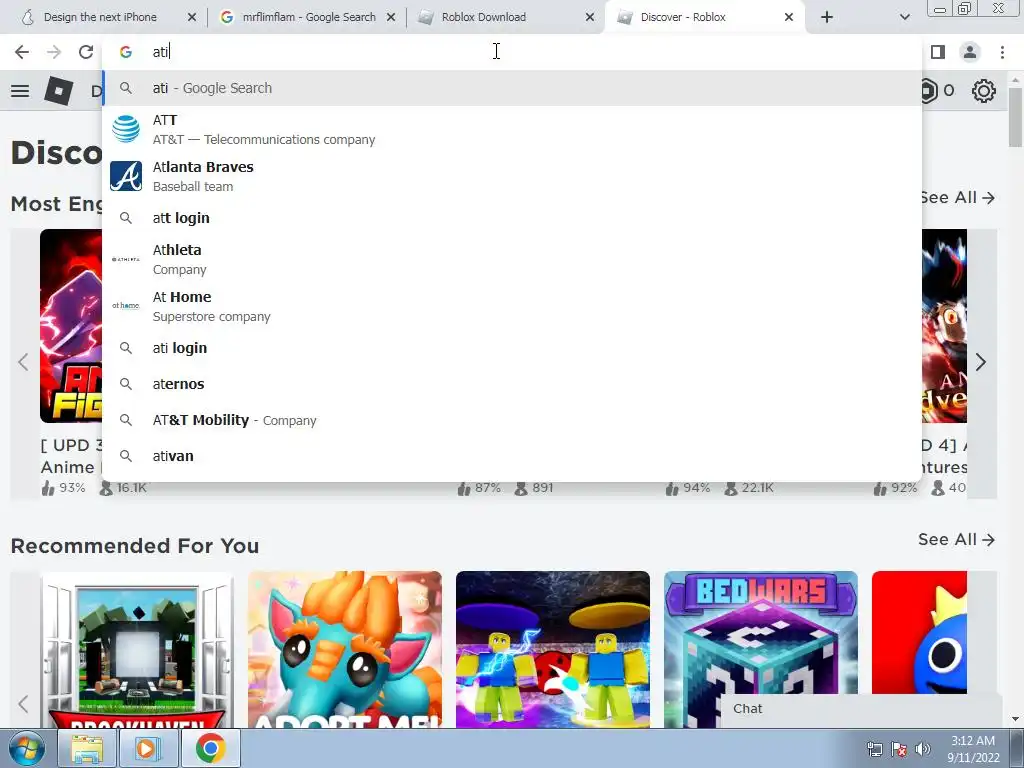Open the Roblox settings gear
The width and height of the screenshot is (1024, 768).
coord(984,91)
